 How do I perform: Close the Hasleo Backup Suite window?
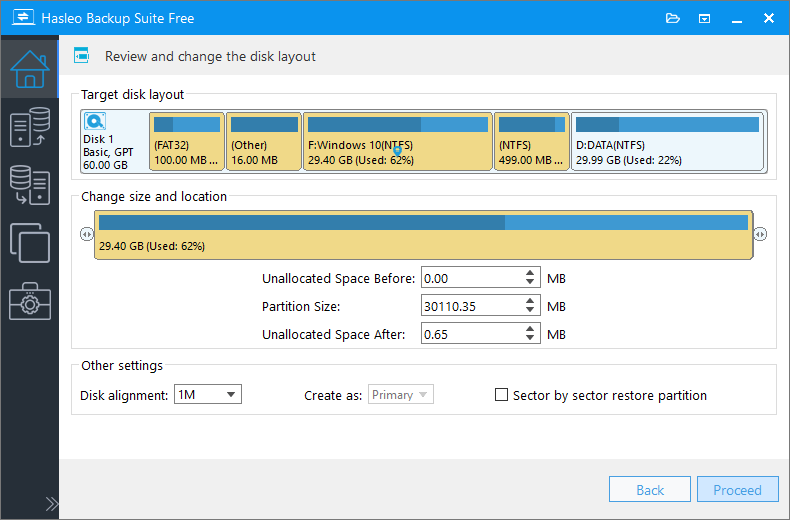tap(769, 18)
